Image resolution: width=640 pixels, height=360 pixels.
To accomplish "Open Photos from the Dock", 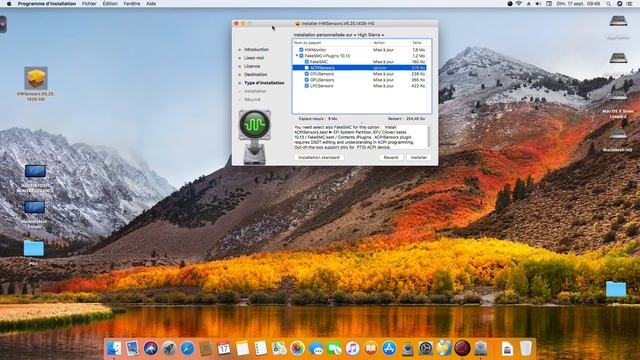I will [x=298, y=348].
